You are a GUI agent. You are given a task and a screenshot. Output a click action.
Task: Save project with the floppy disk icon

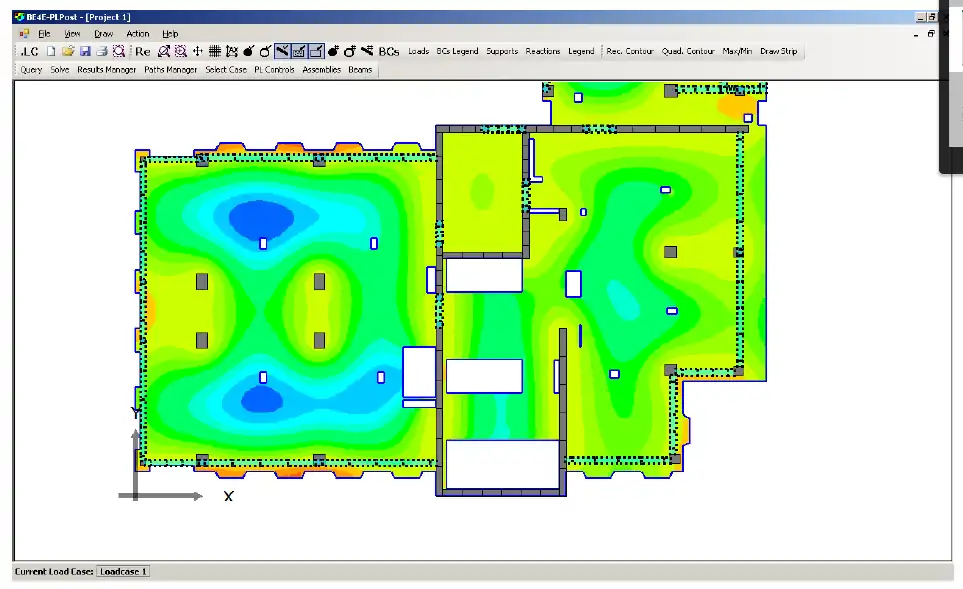click(85, 51)
